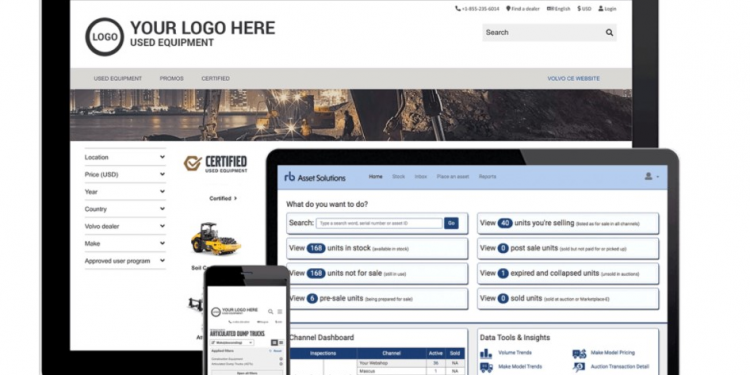Expand the Price (USD) filter

(125, 175)
